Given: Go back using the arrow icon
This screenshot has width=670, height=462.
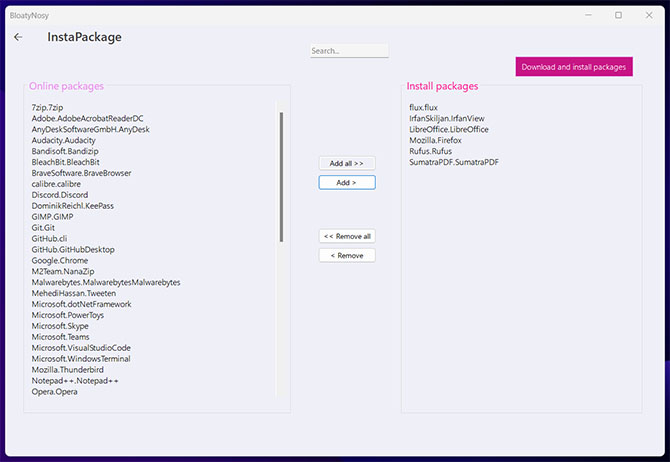Looking at the screenshot, I should point(18,37).
